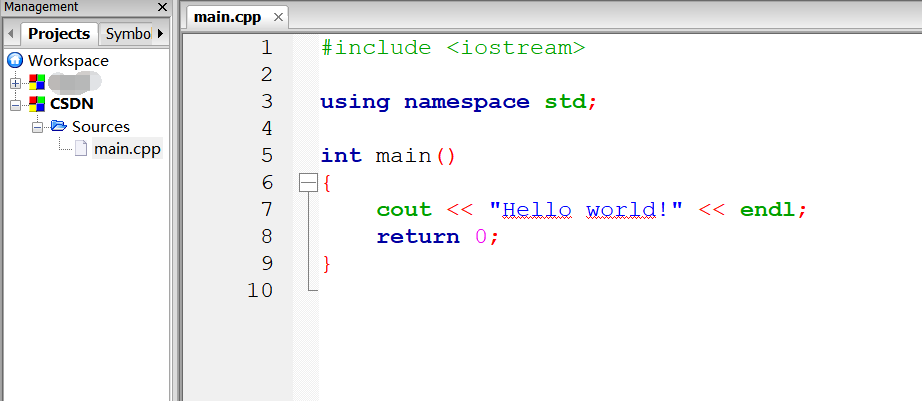Switch to the Projects tab

59,34
